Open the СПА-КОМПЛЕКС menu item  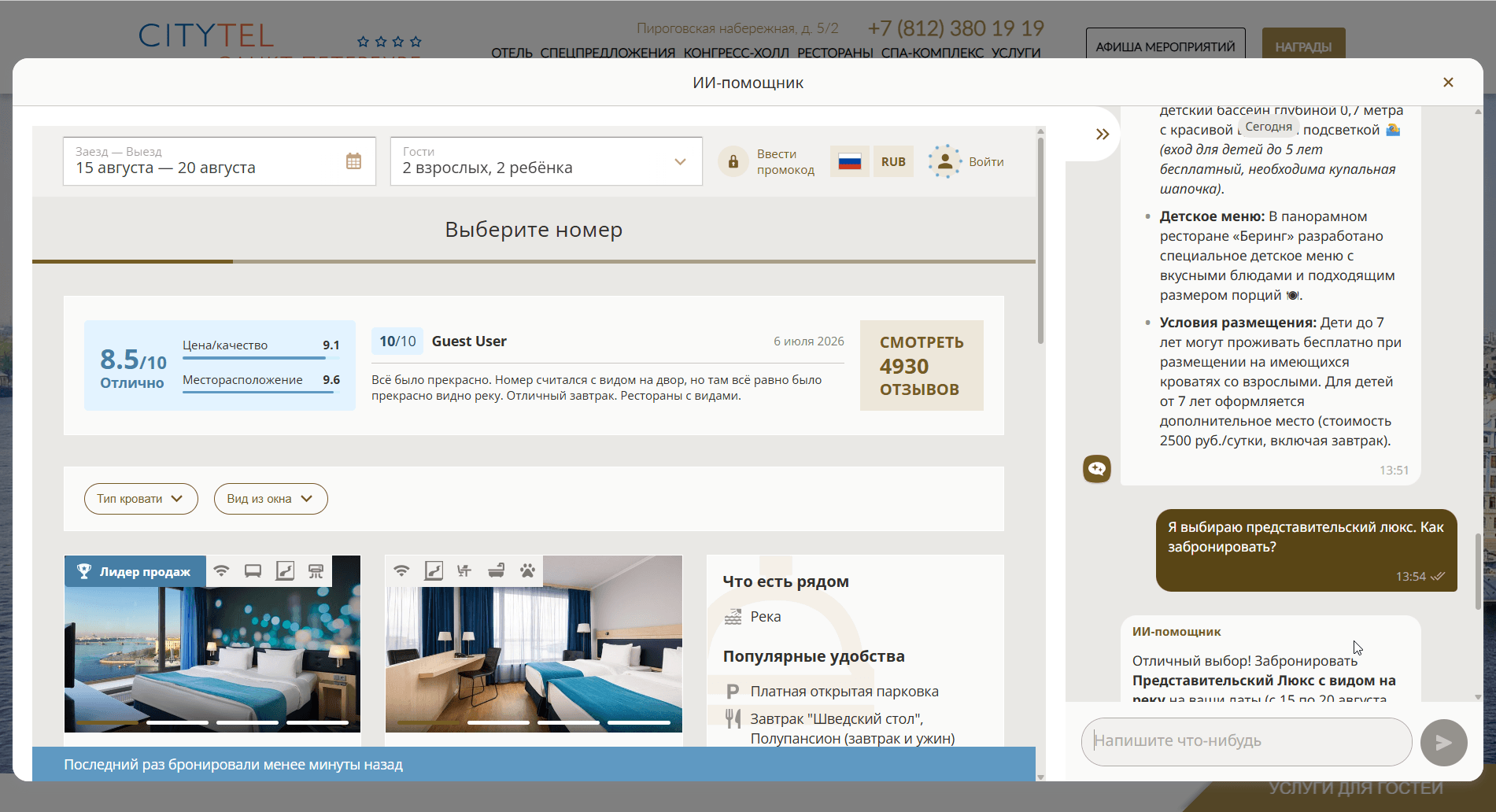[932, 53]
